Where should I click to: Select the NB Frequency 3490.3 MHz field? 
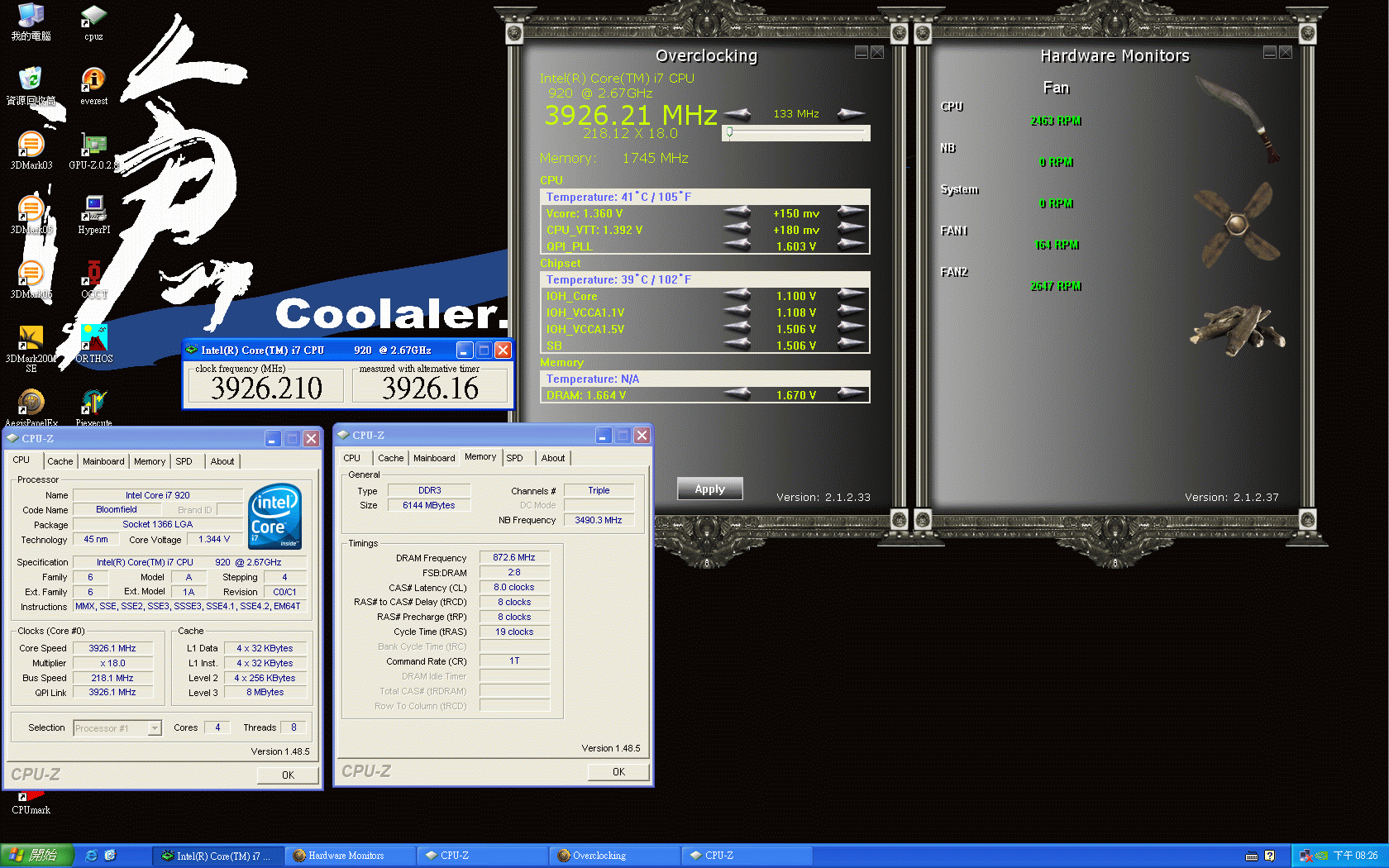(x=599, y=520)
